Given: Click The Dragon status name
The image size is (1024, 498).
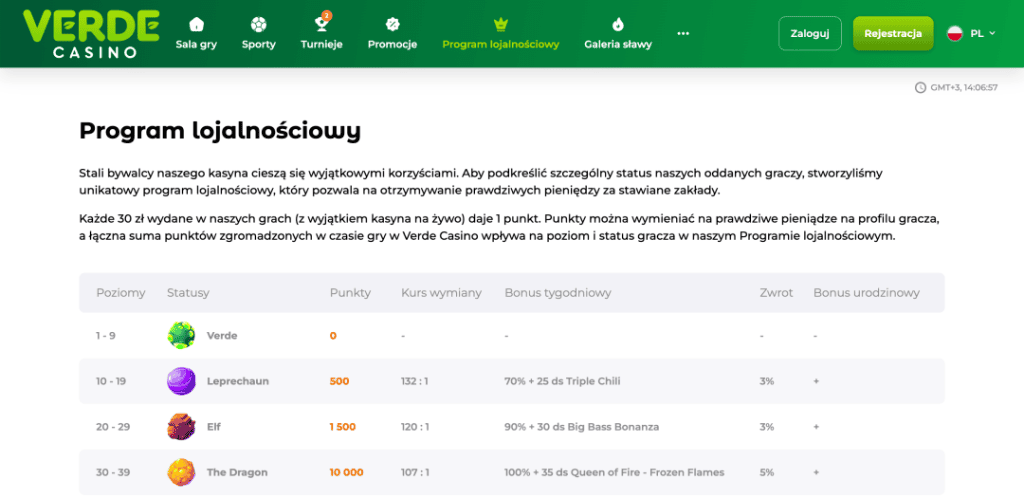Looking at the screenshot, I should click(x=237, y=472).
